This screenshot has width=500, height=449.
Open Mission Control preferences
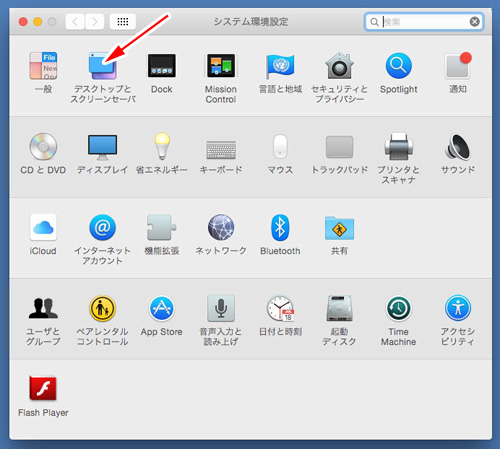[221, 66]
